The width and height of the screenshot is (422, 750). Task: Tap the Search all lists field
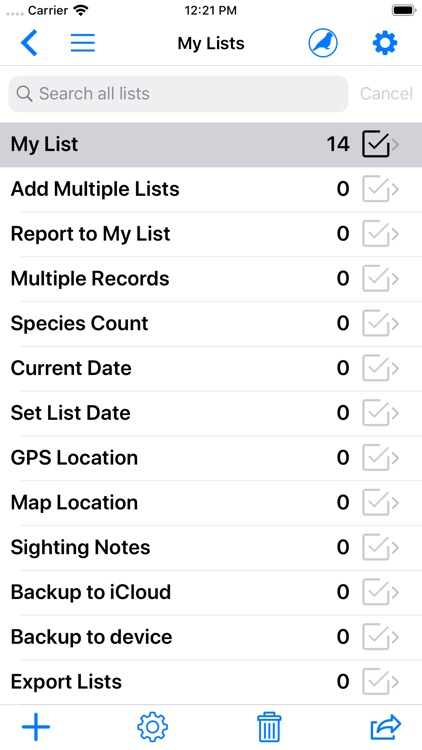178,94
